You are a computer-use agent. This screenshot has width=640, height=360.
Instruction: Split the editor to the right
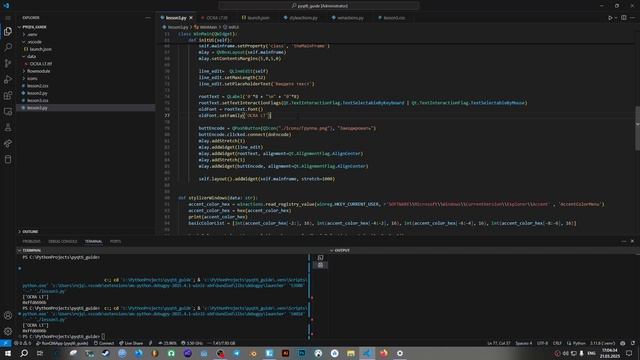pyautogui.click(x=624, y=18)
